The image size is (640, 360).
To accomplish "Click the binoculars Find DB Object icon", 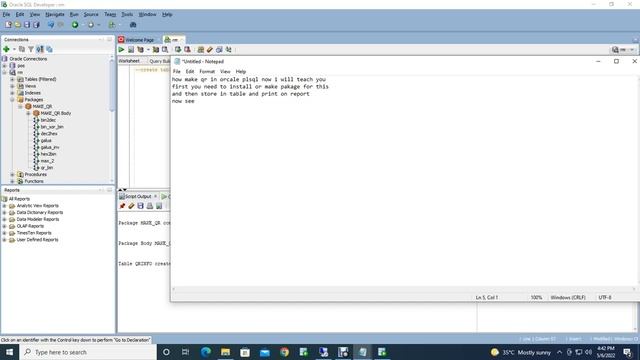I will (x=133, y=25).
